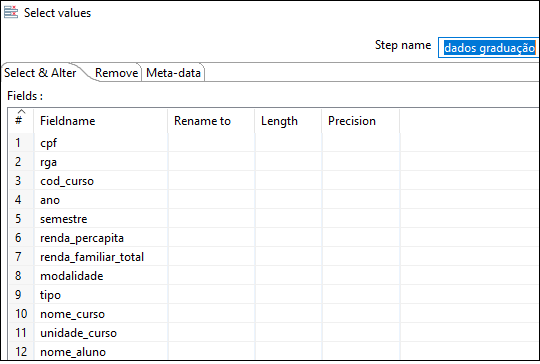Switch to the Remove tab
Screen dimensions: 540x364
pos(116,73)
